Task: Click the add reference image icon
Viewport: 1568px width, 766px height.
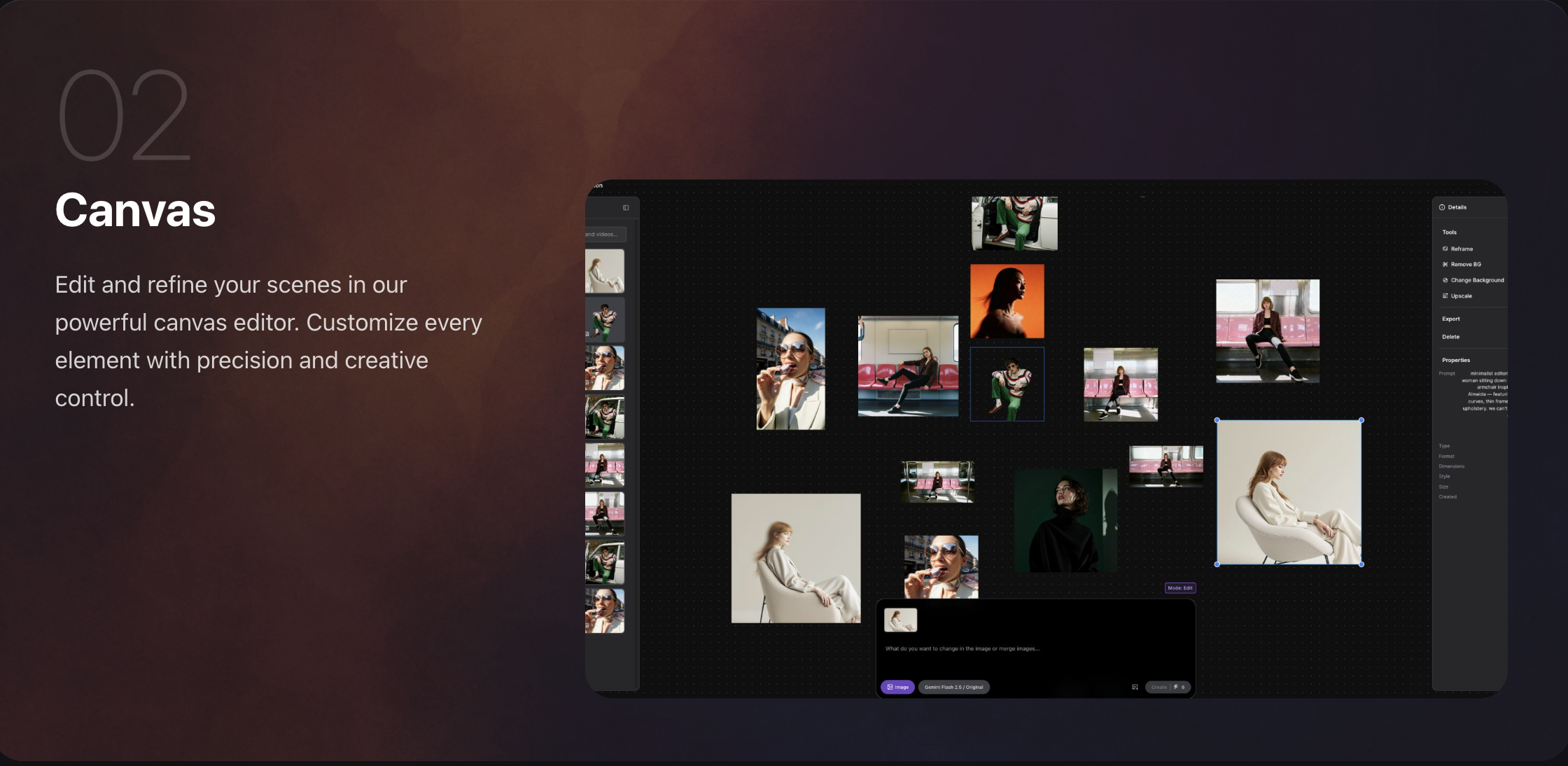Action: click(x=1135, y=687)
